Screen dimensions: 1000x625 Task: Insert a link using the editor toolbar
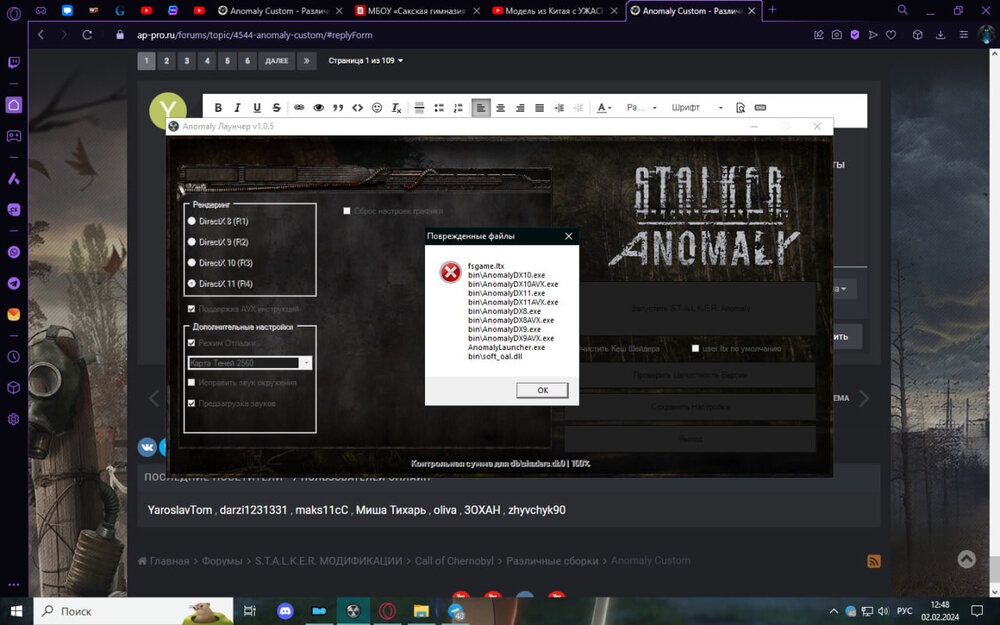[299, 108]
